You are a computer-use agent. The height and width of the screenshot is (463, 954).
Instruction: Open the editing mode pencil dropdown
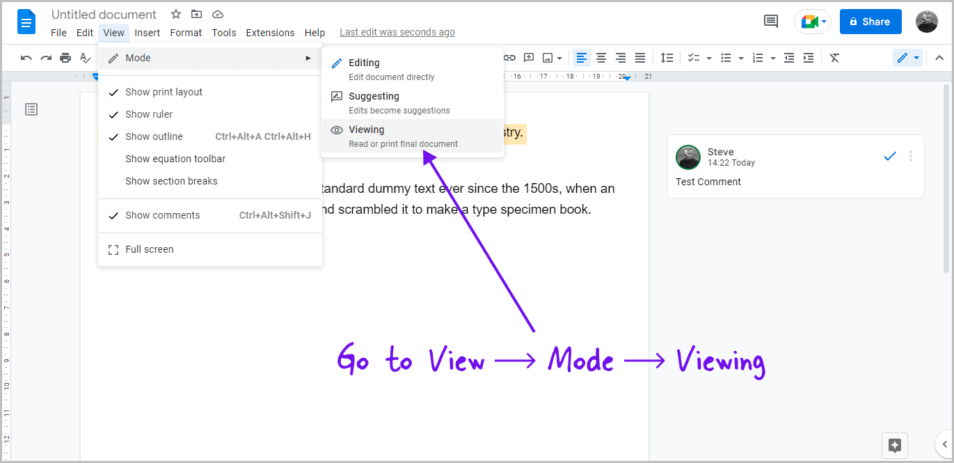tap(908, 58)
